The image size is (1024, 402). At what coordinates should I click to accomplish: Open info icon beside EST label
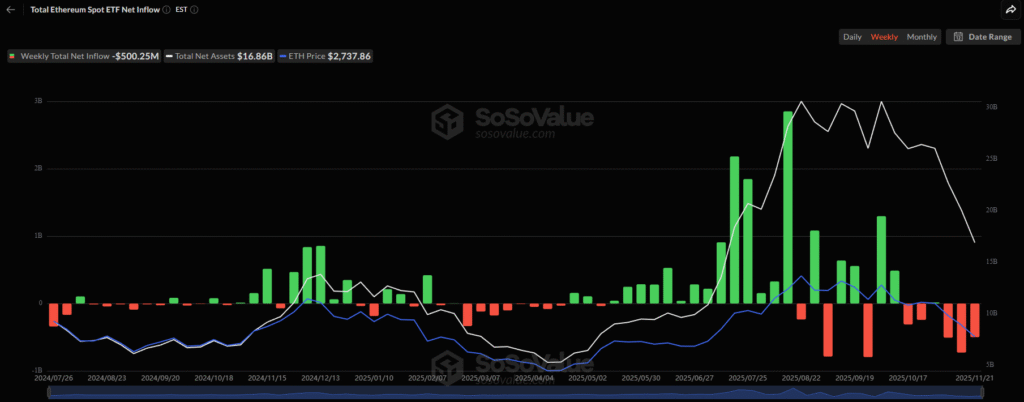[x=195, y=10]
